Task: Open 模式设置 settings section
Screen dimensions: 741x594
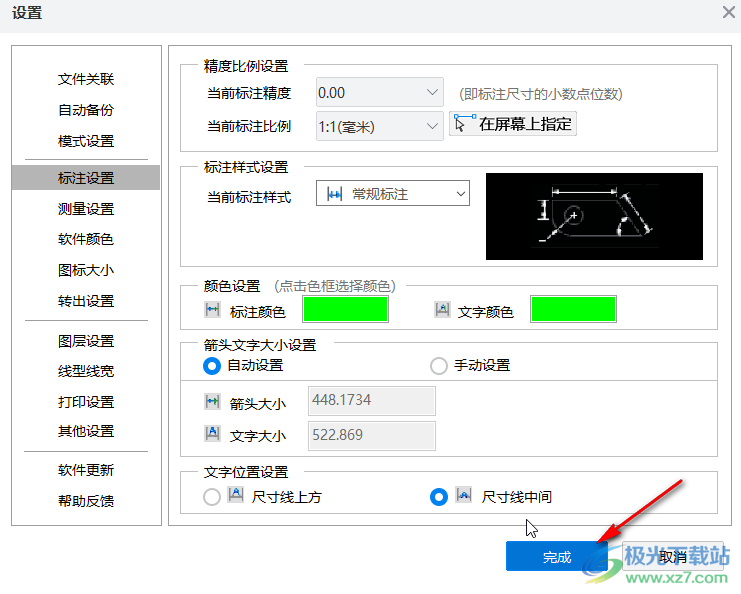Action: tap(86, 141)
